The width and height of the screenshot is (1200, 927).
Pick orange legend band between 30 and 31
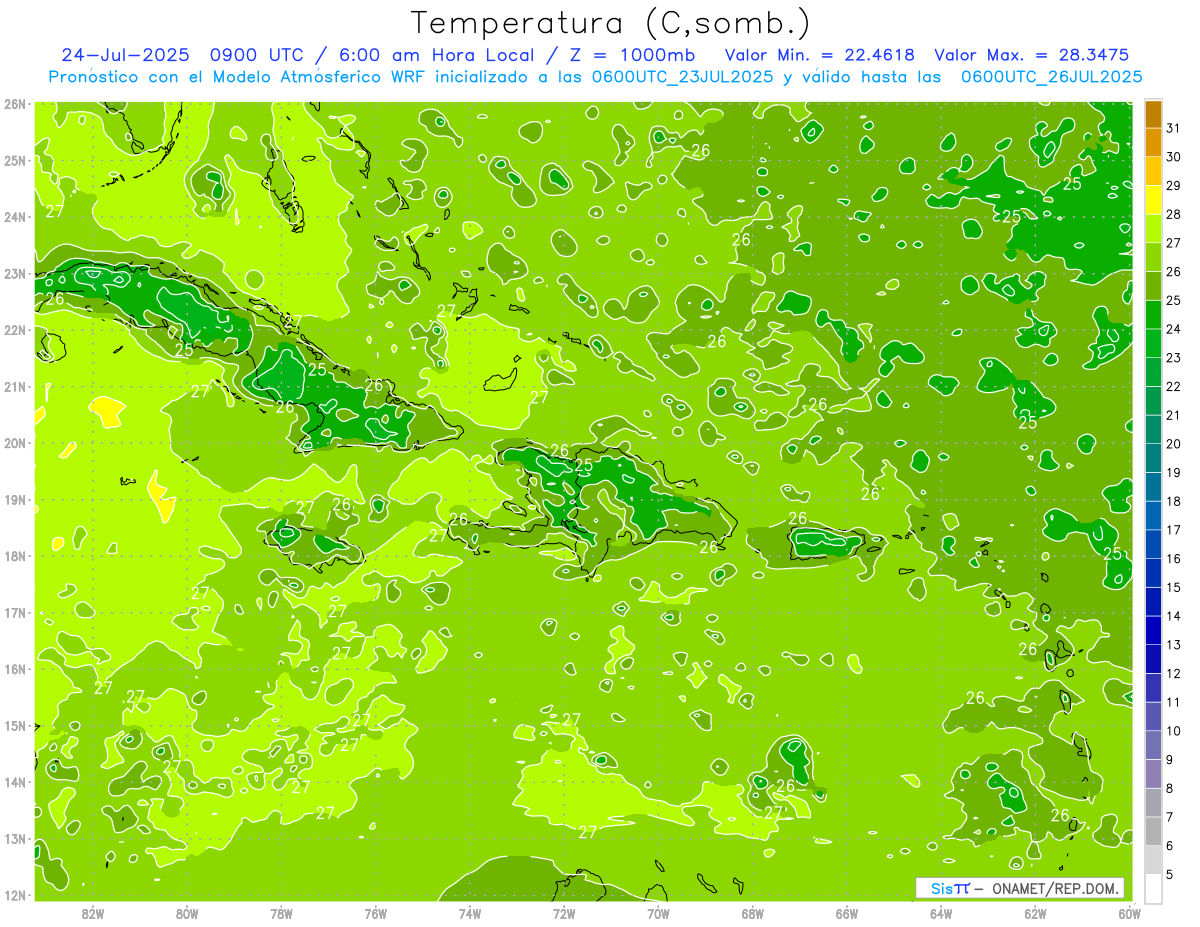[1153, 143]
